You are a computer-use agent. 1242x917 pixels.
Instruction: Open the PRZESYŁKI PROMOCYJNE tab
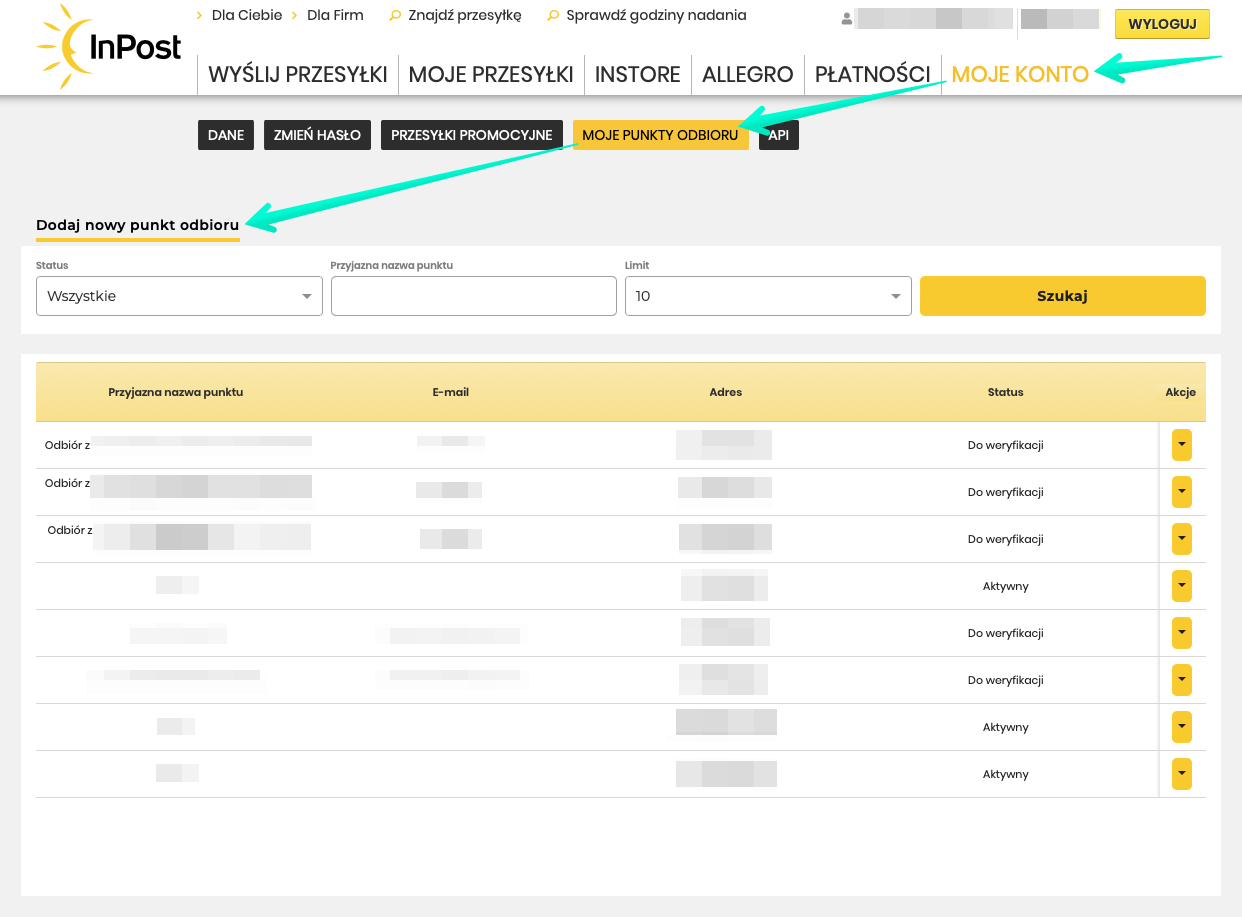(x=472, y=135)
